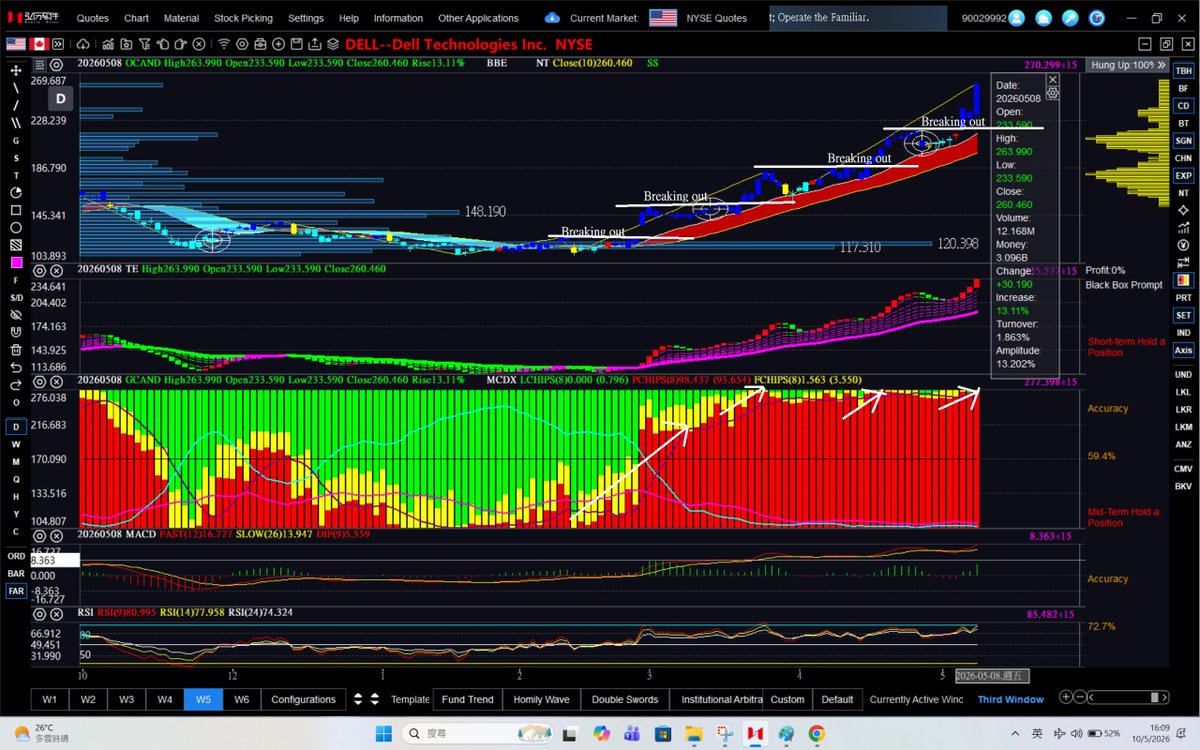Open the main chart indicator list icon
Viewport: 1200px width, 750px height.
click(40, 63)
